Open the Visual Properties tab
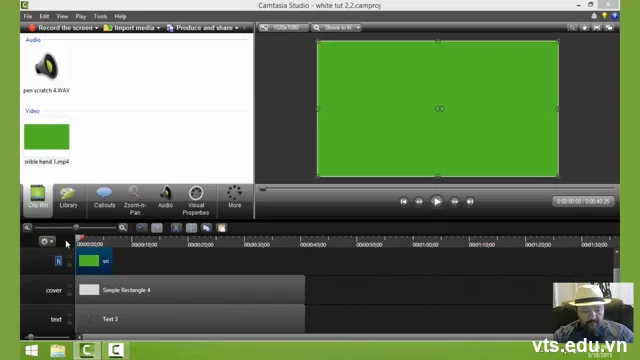 pyautogui.click(x=196, y=200)
